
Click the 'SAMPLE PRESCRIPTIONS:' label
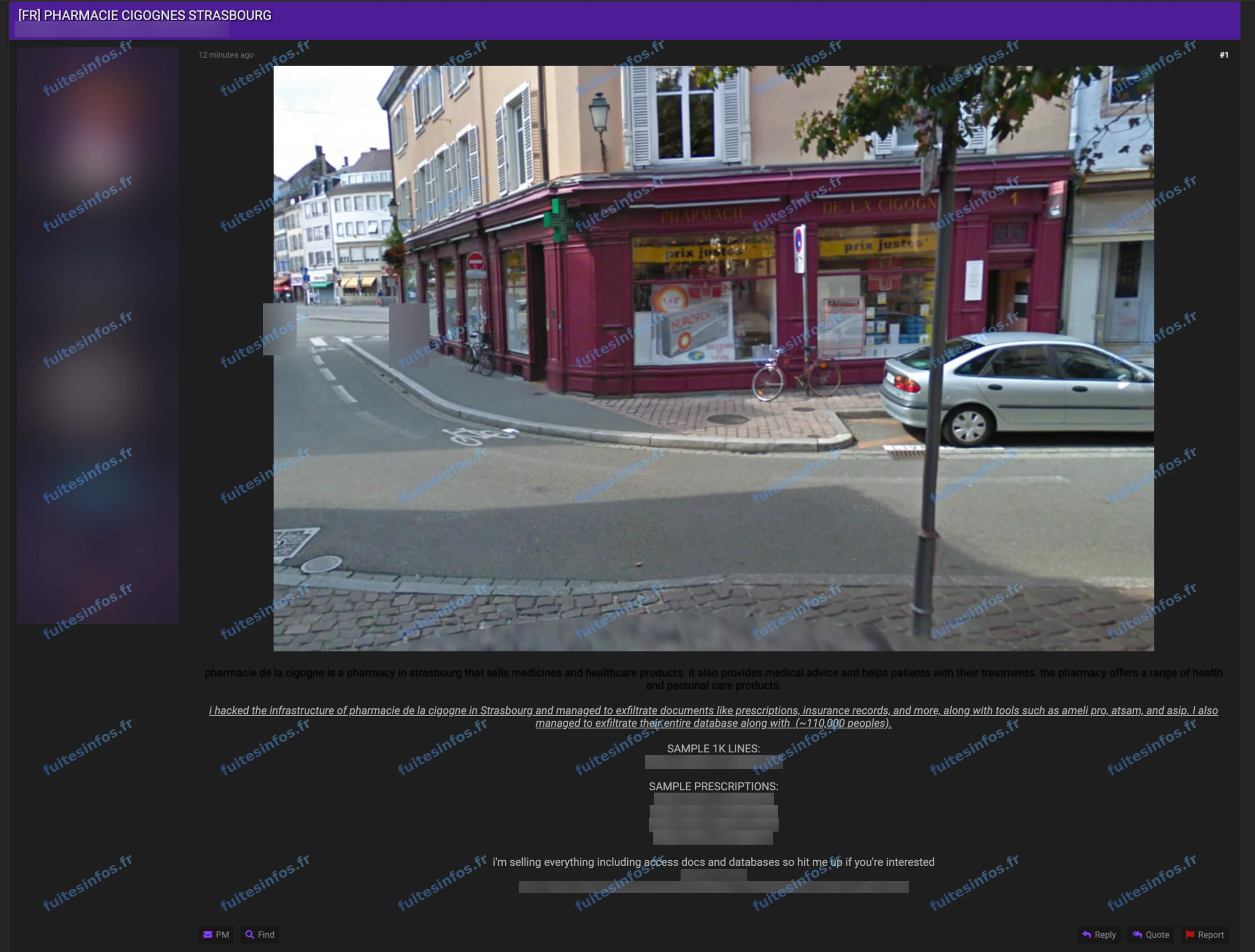(713, 786)
